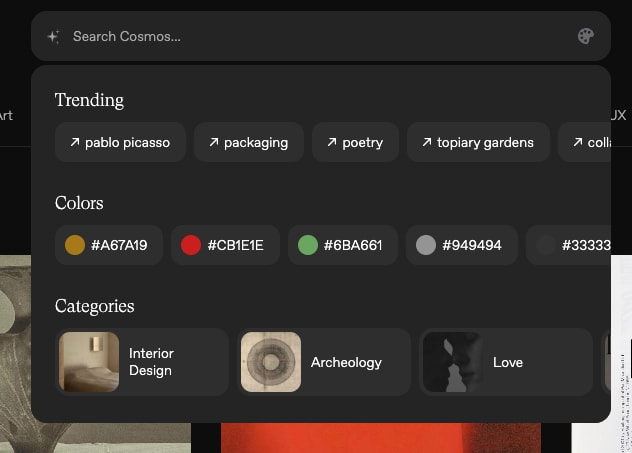Select the partially visible 'coll' trending chip
Screen dimensions: 632x453
click(585, 142)
